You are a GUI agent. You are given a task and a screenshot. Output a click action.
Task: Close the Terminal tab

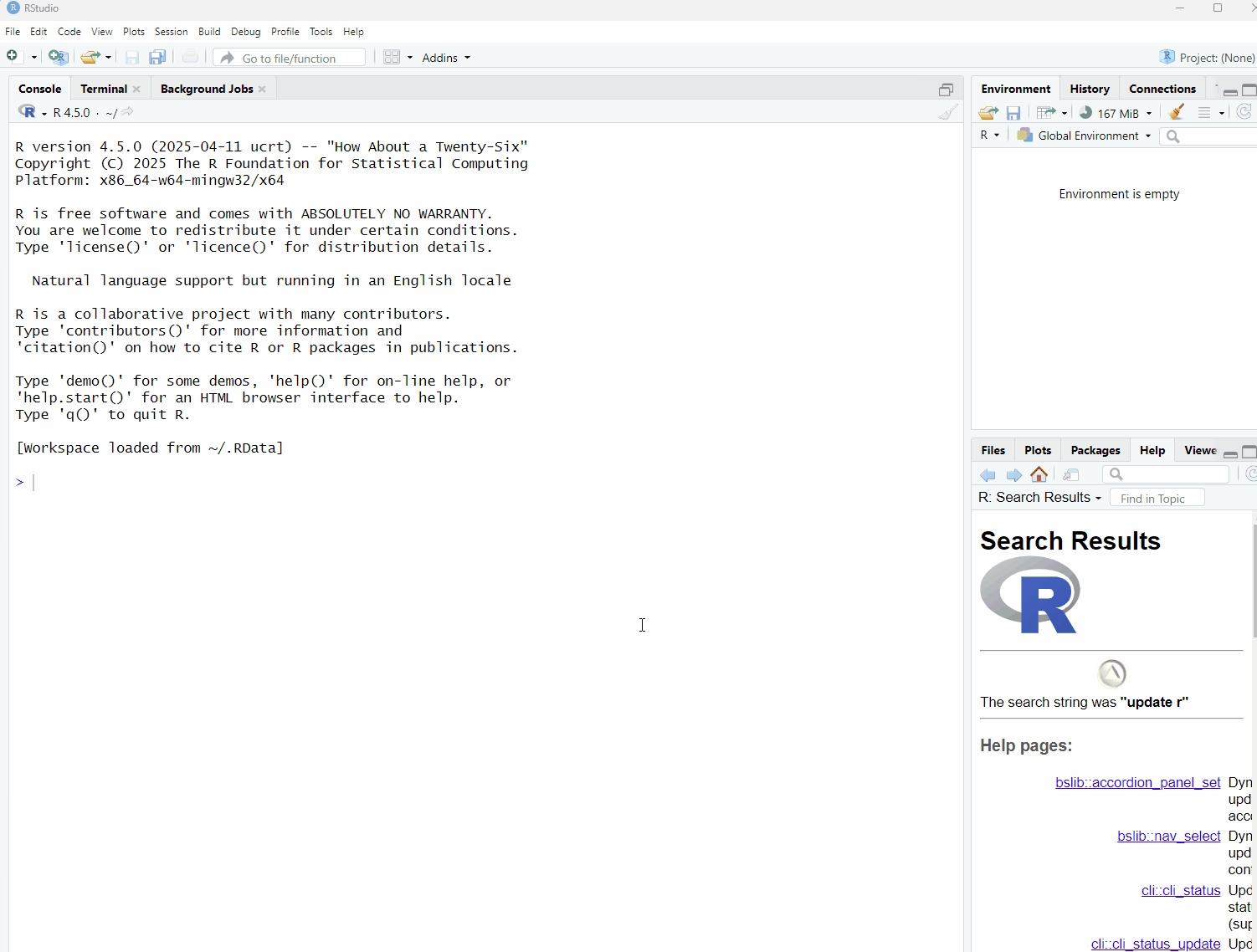click(x=136, y=90)
